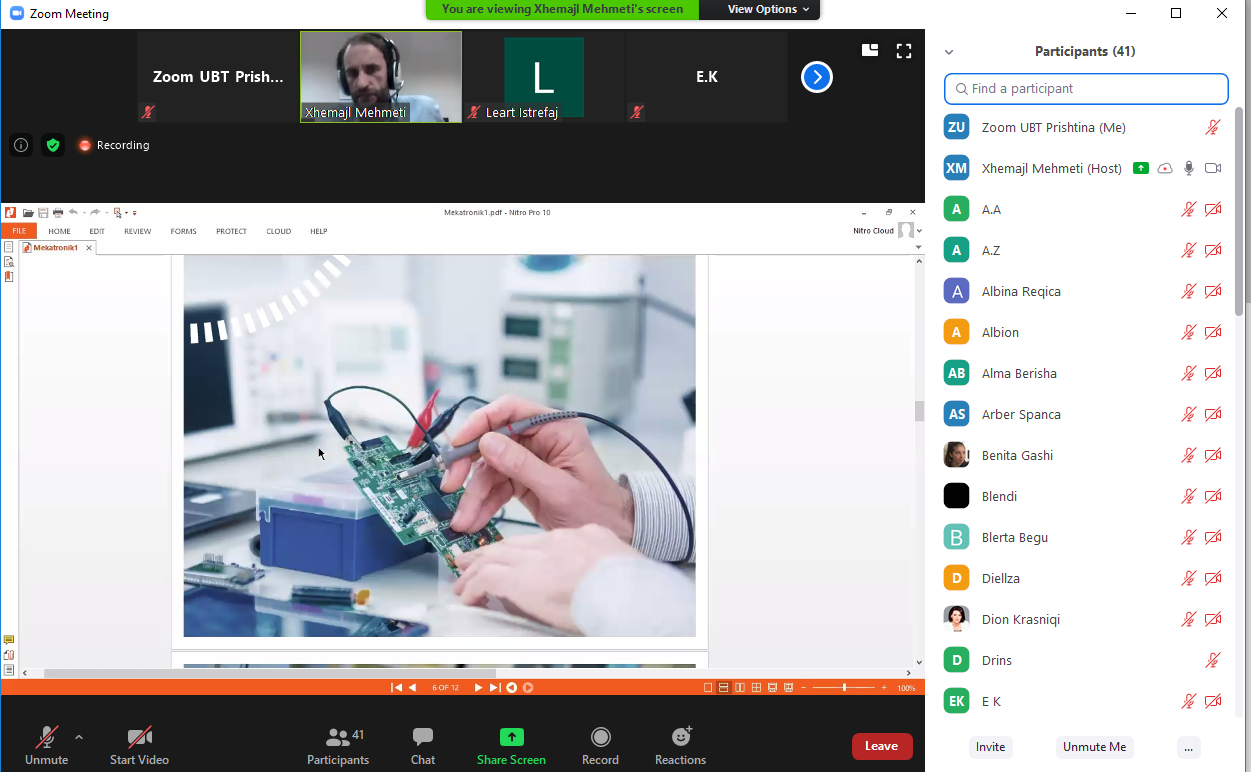1251x772 pixels.
Task: Click the Save icon in Nitro's quick access toolbar
Action: pyautogui.click(x=44, y=212)
